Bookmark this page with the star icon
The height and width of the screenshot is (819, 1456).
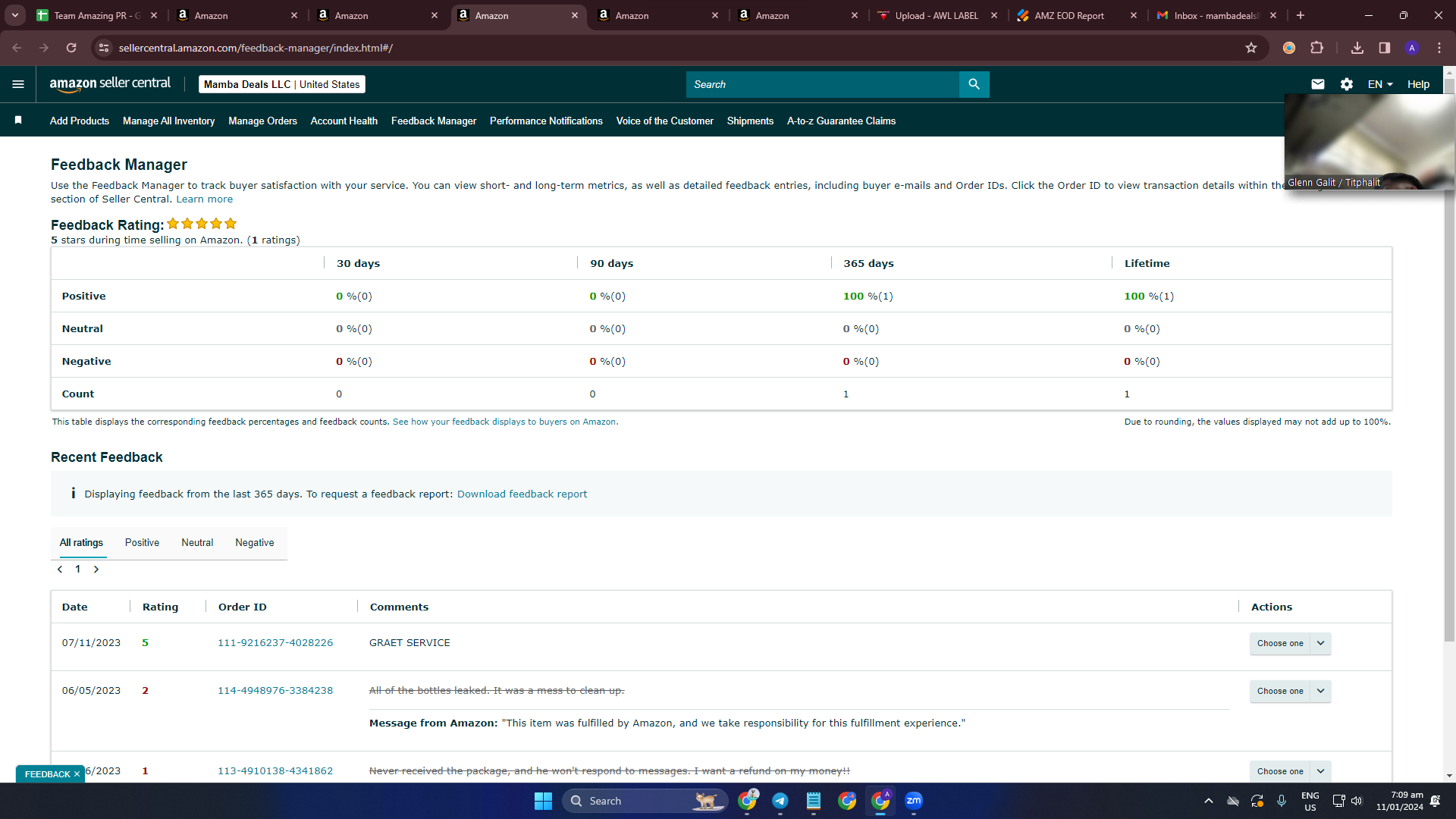(x=1251, y=48)
